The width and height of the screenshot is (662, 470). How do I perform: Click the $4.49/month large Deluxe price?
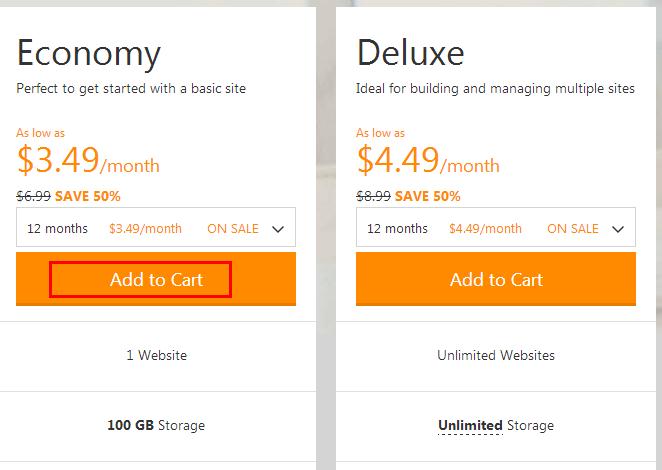pyautogui.click(x=428, y=161)
